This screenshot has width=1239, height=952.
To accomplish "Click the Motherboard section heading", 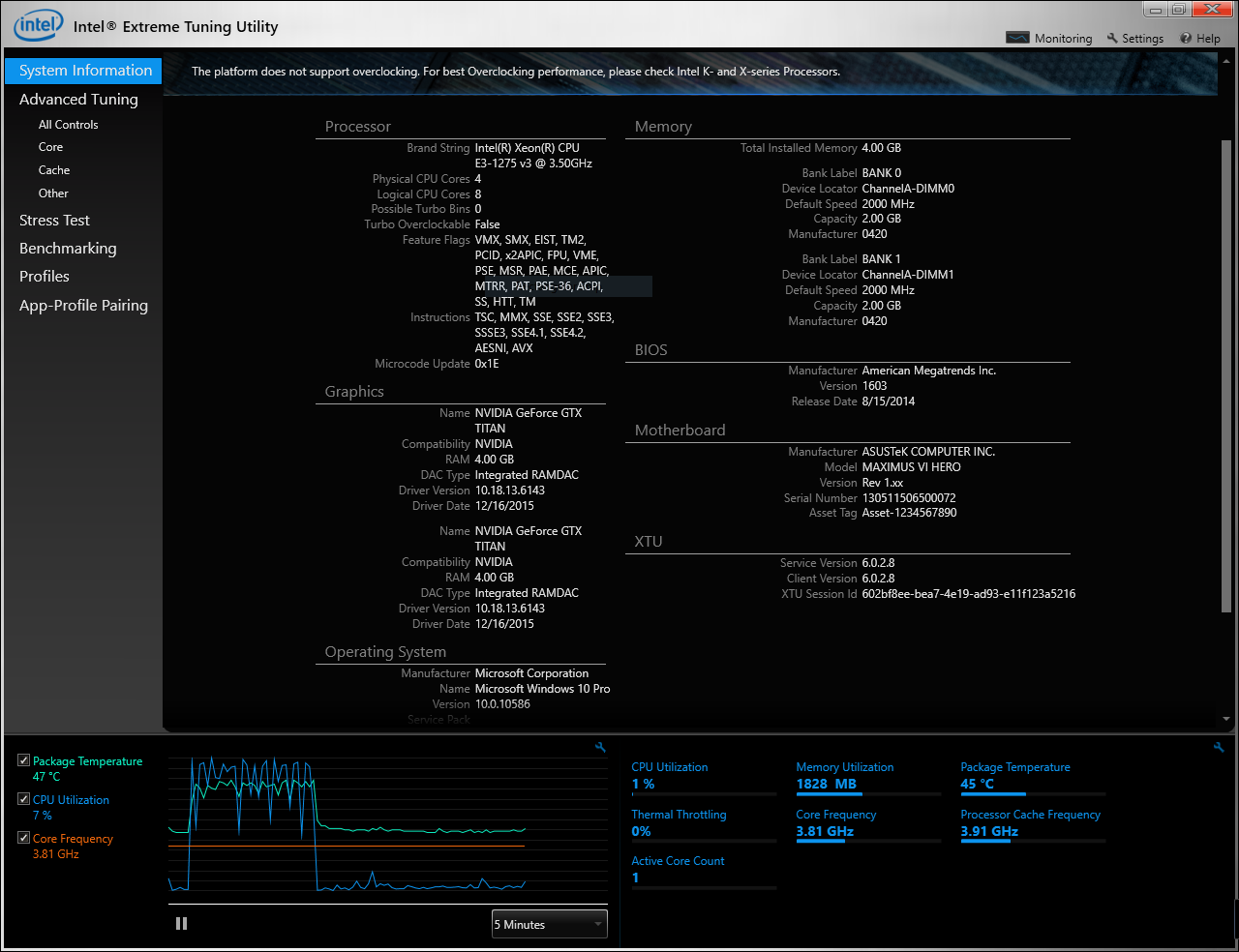I will pos(680,431).
